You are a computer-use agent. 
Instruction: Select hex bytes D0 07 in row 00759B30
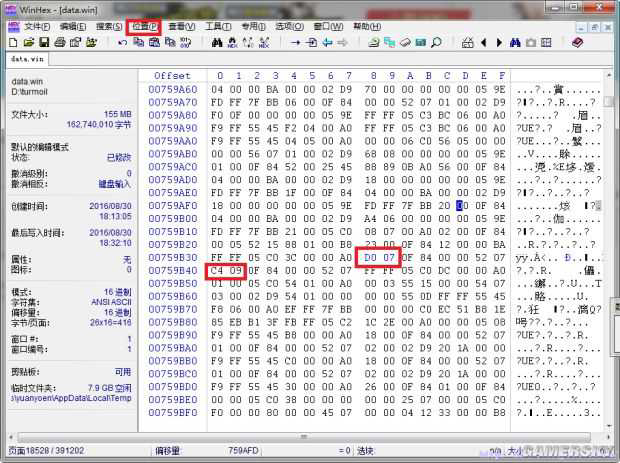(x=379, y=257)
